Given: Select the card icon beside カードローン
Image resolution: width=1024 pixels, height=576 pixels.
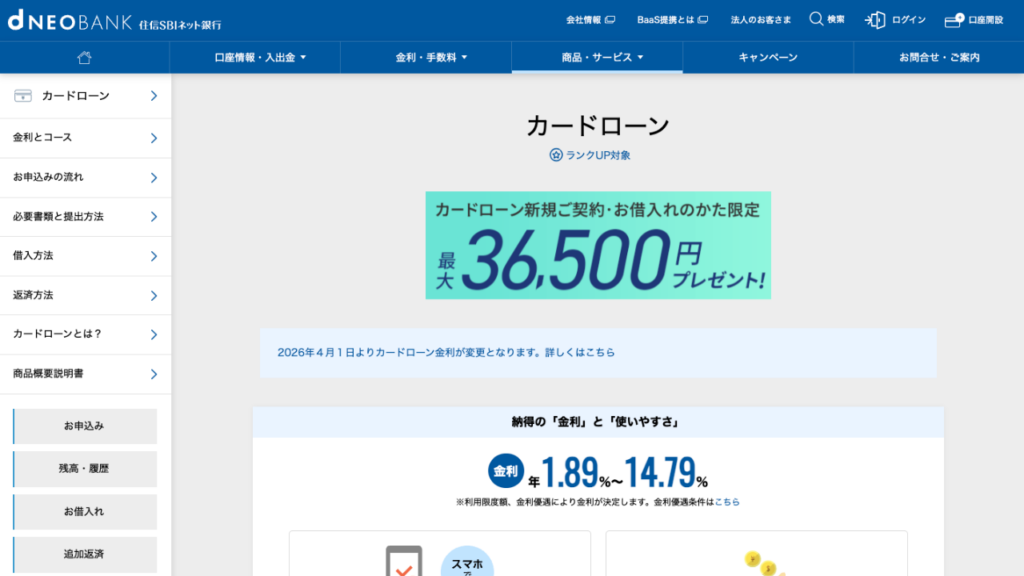Looking at the screenshot, I should [x=25, y=97].
